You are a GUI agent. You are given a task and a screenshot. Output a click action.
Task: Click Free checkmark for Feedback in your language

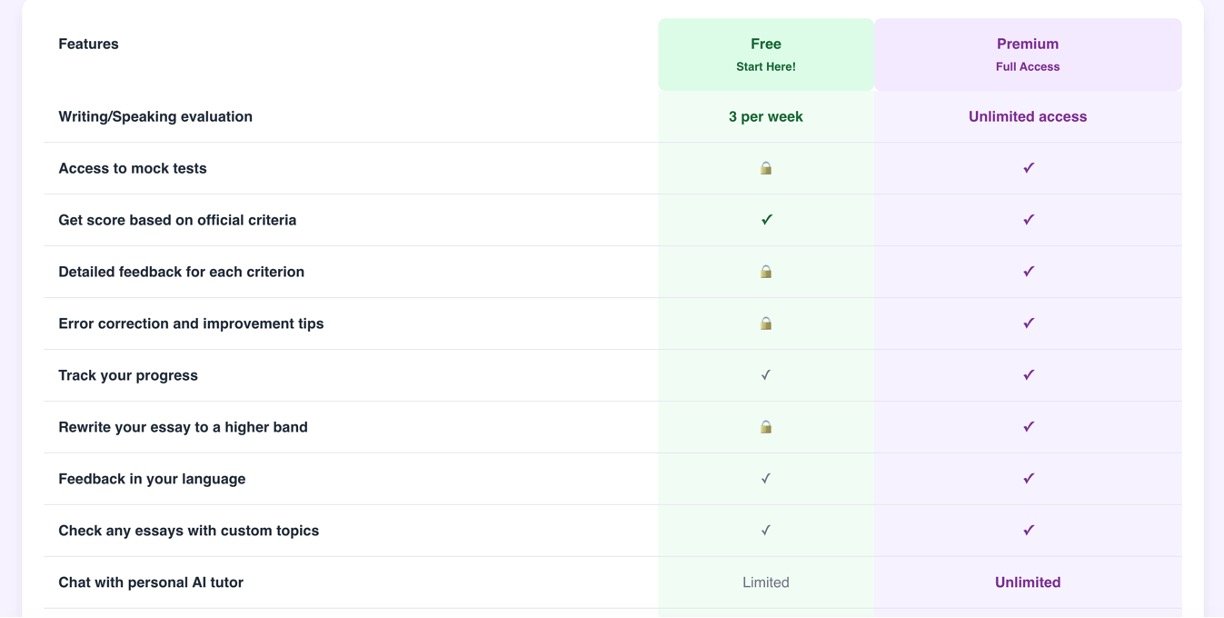tap(766, 479)
